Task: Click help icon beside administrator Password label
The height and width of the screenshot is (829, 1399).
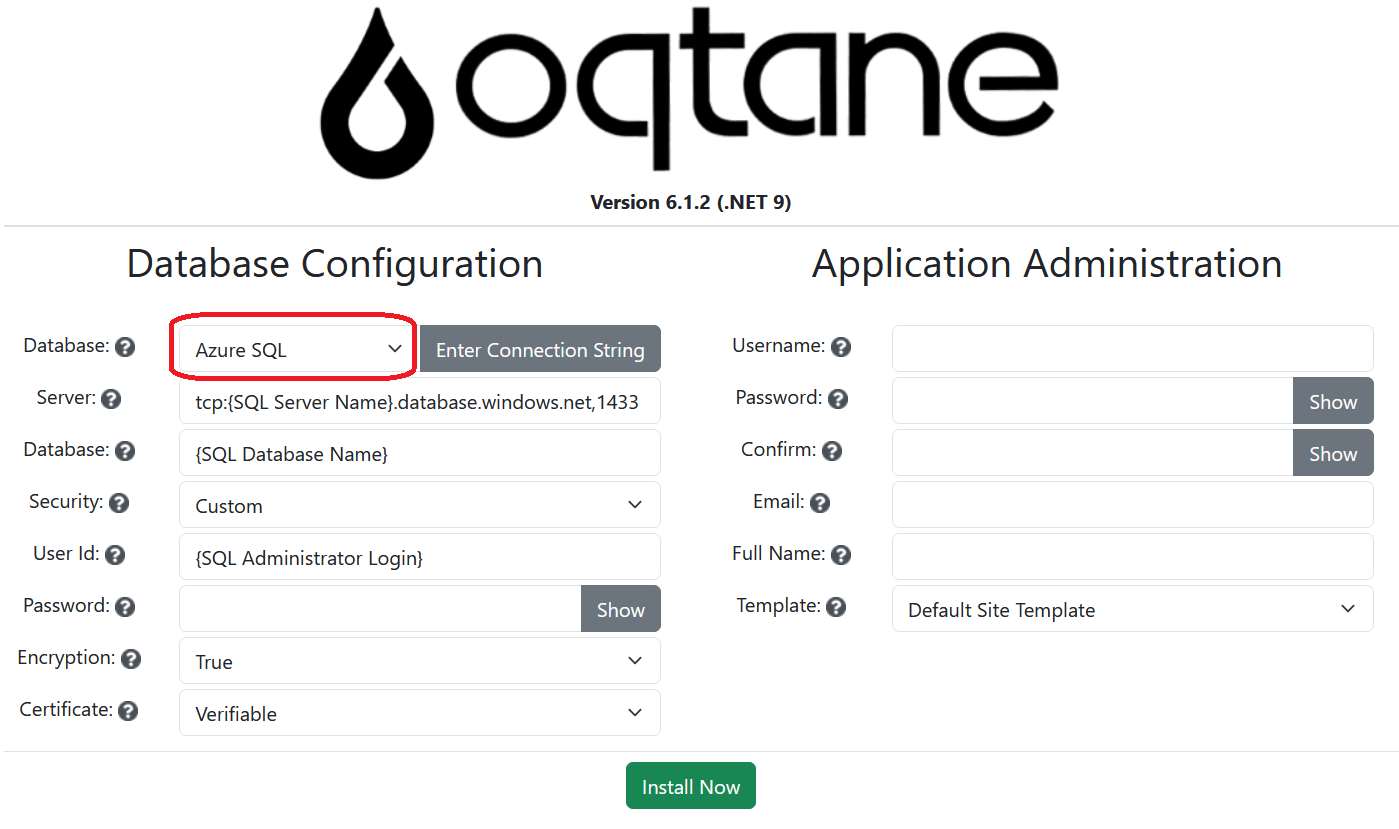Action: (838, 399)
